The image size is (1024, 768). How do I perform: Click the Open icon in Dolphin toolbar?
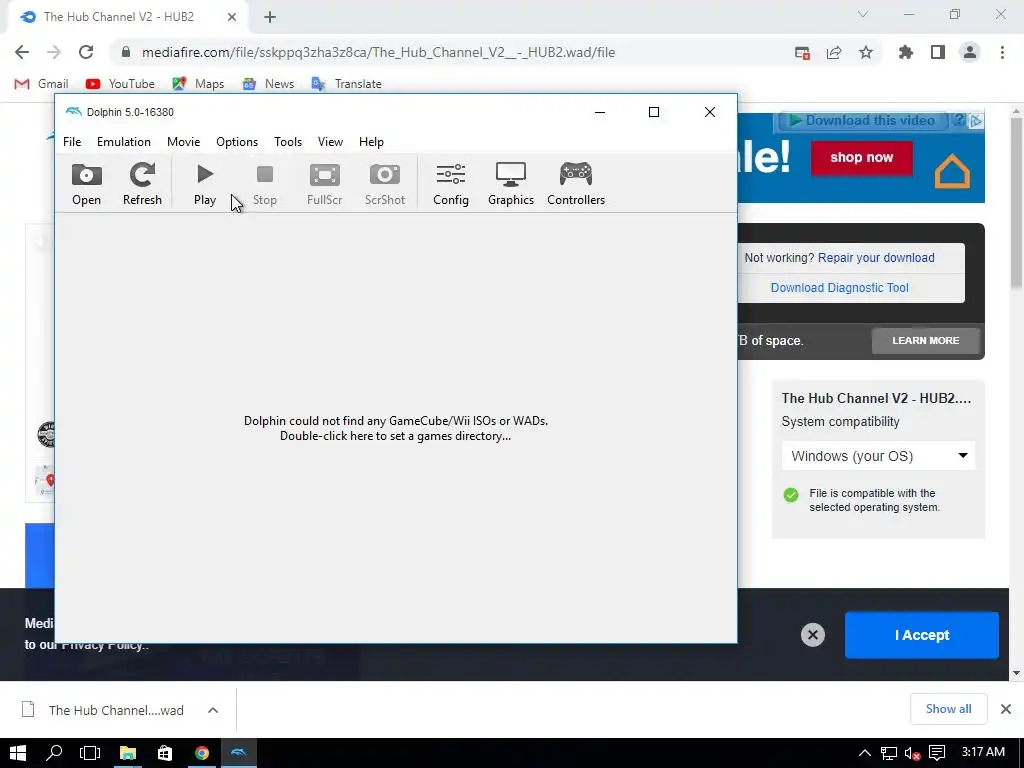coord(86,184)
